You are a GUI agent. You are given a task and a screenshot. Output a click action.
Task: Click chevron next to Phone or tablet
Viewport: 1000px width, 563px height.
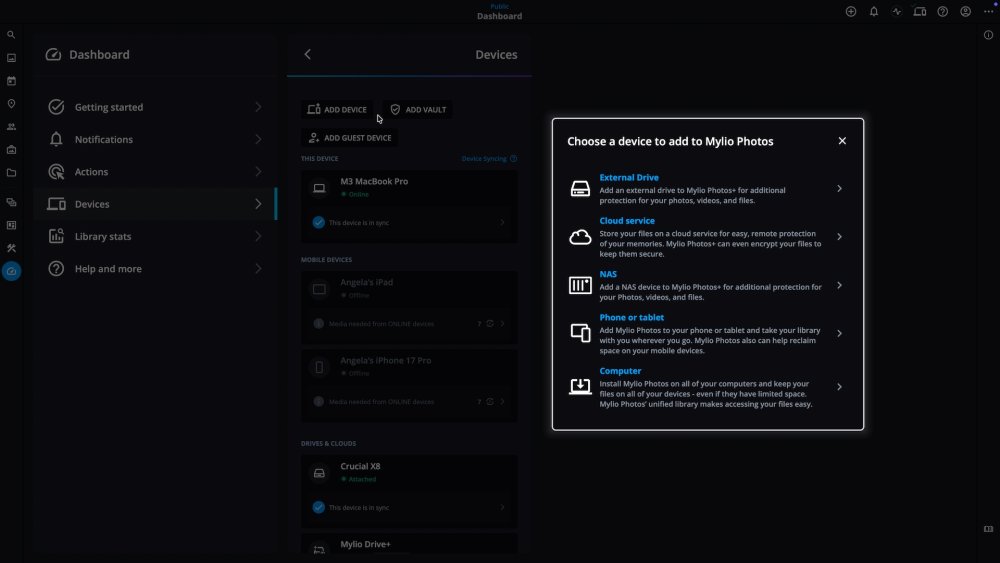(839, 333)
